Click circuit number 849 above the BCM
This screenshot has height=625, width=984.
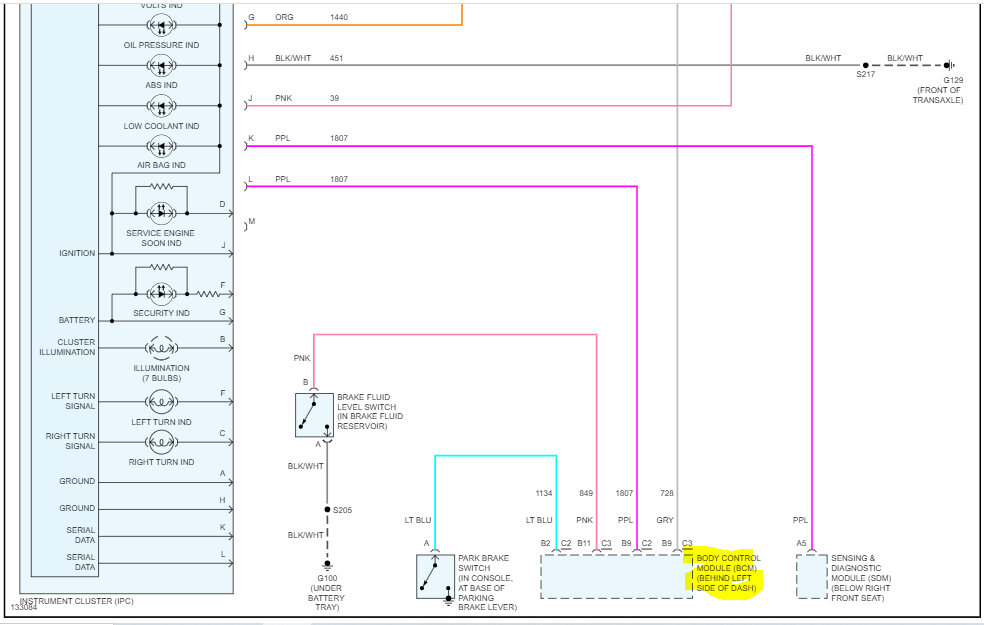[586, 493]
